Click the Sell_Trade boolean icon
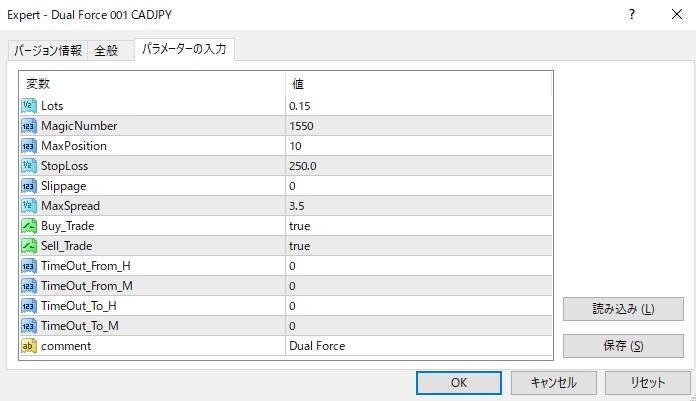Screen dimensions: 696x401 28,246
